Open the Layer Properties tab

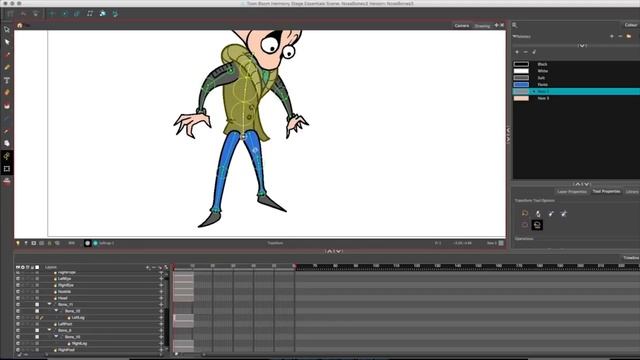point(572,191)
